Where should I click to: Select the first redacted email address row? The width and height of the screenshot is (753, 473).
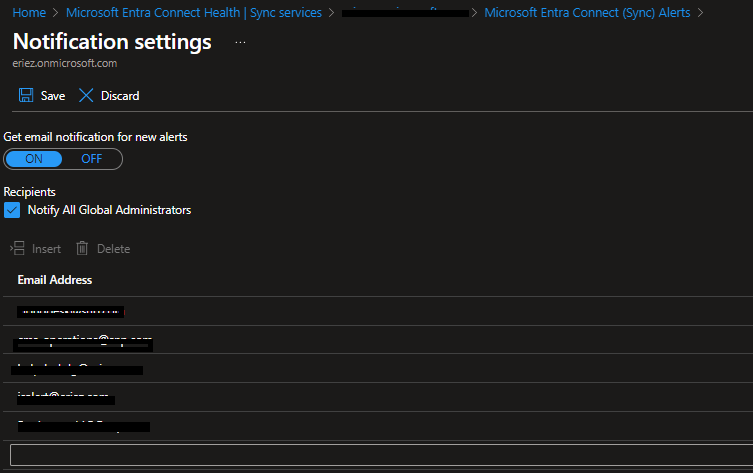point(378,311)
